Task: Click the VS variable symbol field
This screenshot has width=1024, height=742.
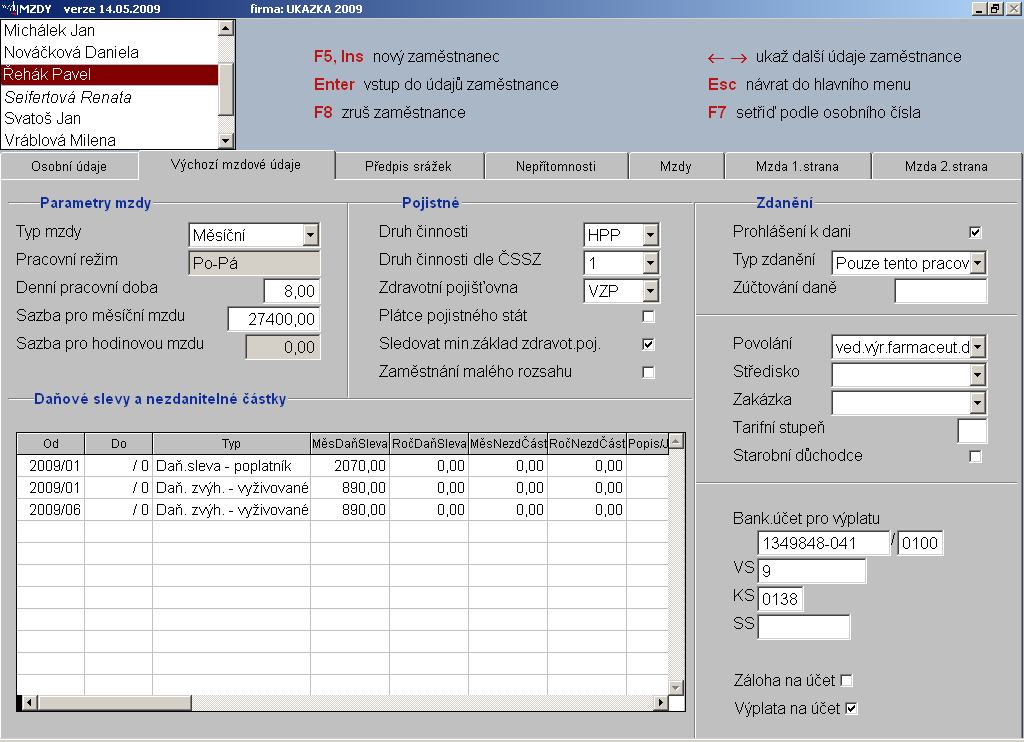Action: point(812,571)
